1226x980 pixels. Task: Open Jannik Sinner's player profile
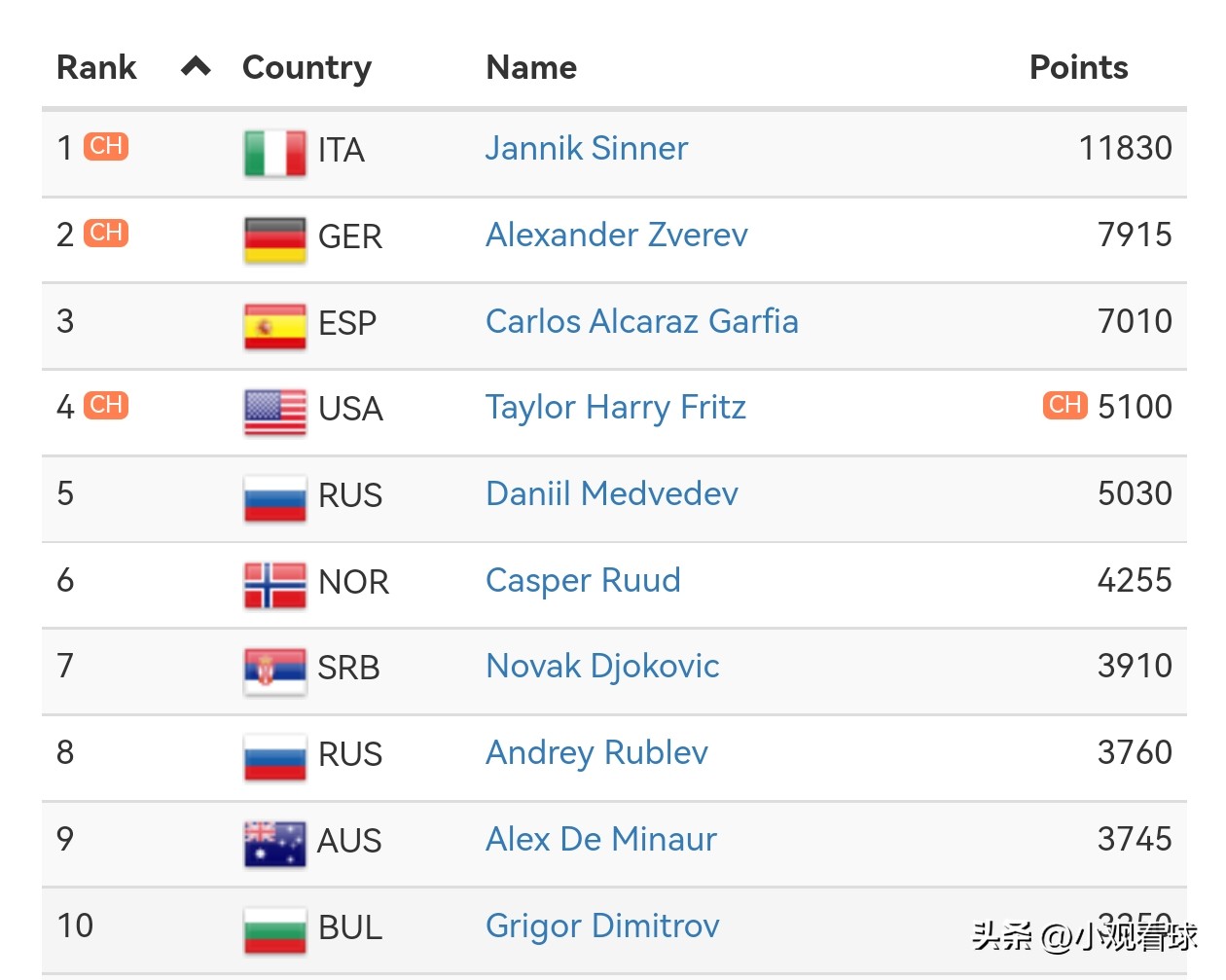(586, 148)
